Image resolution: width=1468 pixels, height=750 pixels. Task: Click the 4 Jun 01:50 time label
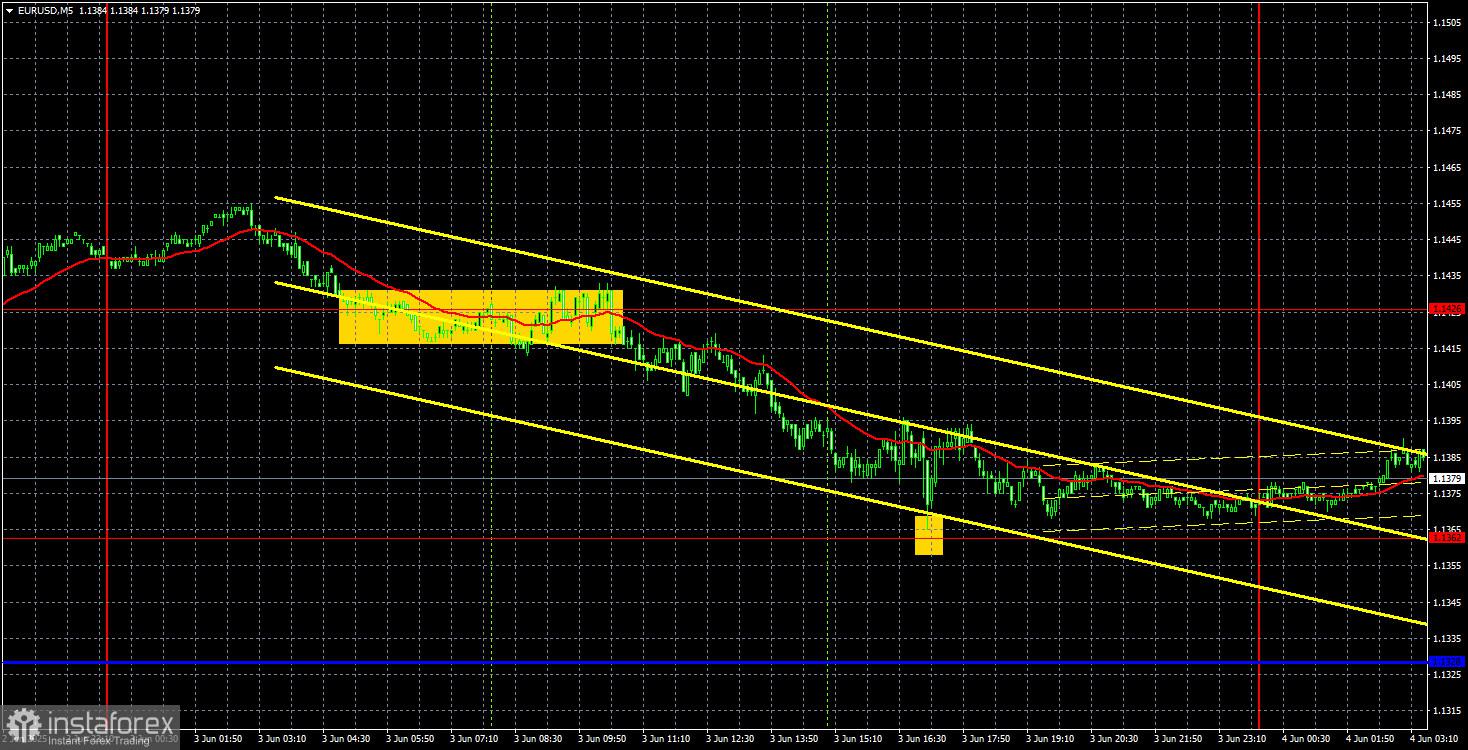coord(1370,739)
